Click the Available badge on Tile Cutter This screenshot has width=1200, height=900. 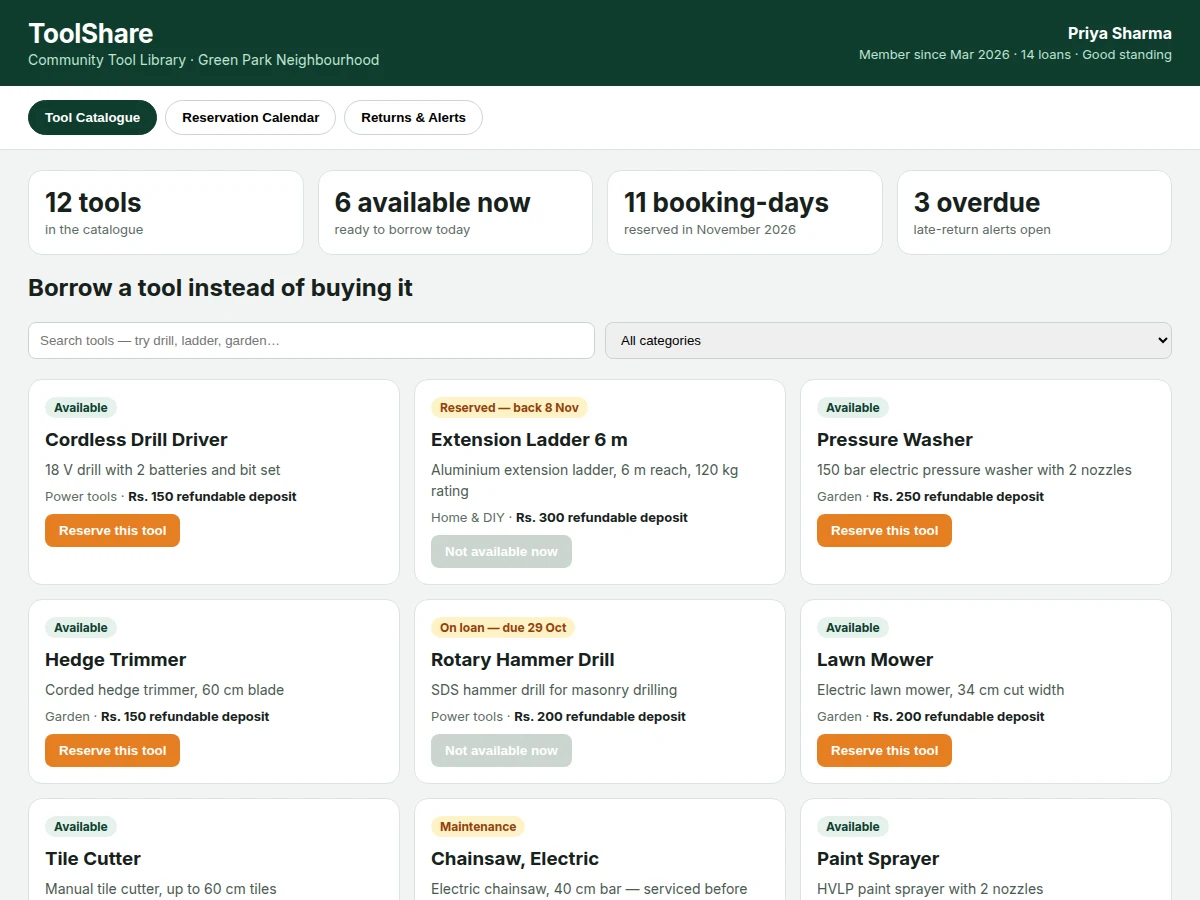point(81,826)
